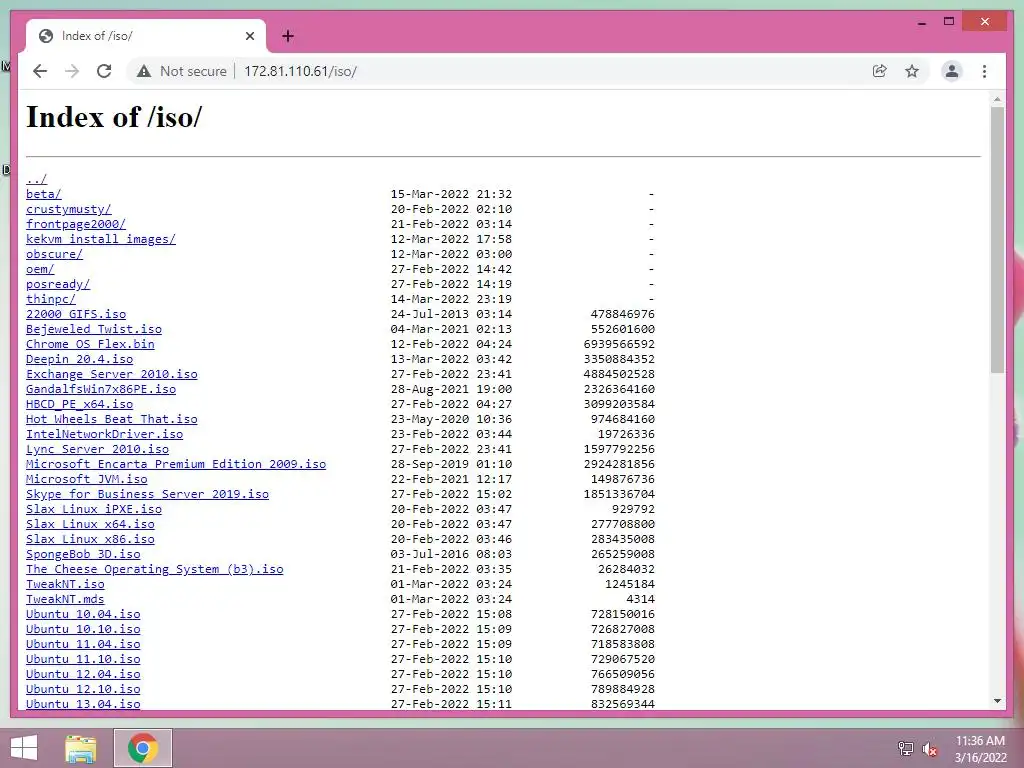The height and width of the screenshot is (768, 1024).
Task: Download 22000_GIFS.iso
Action: click(x=76, y=314)
